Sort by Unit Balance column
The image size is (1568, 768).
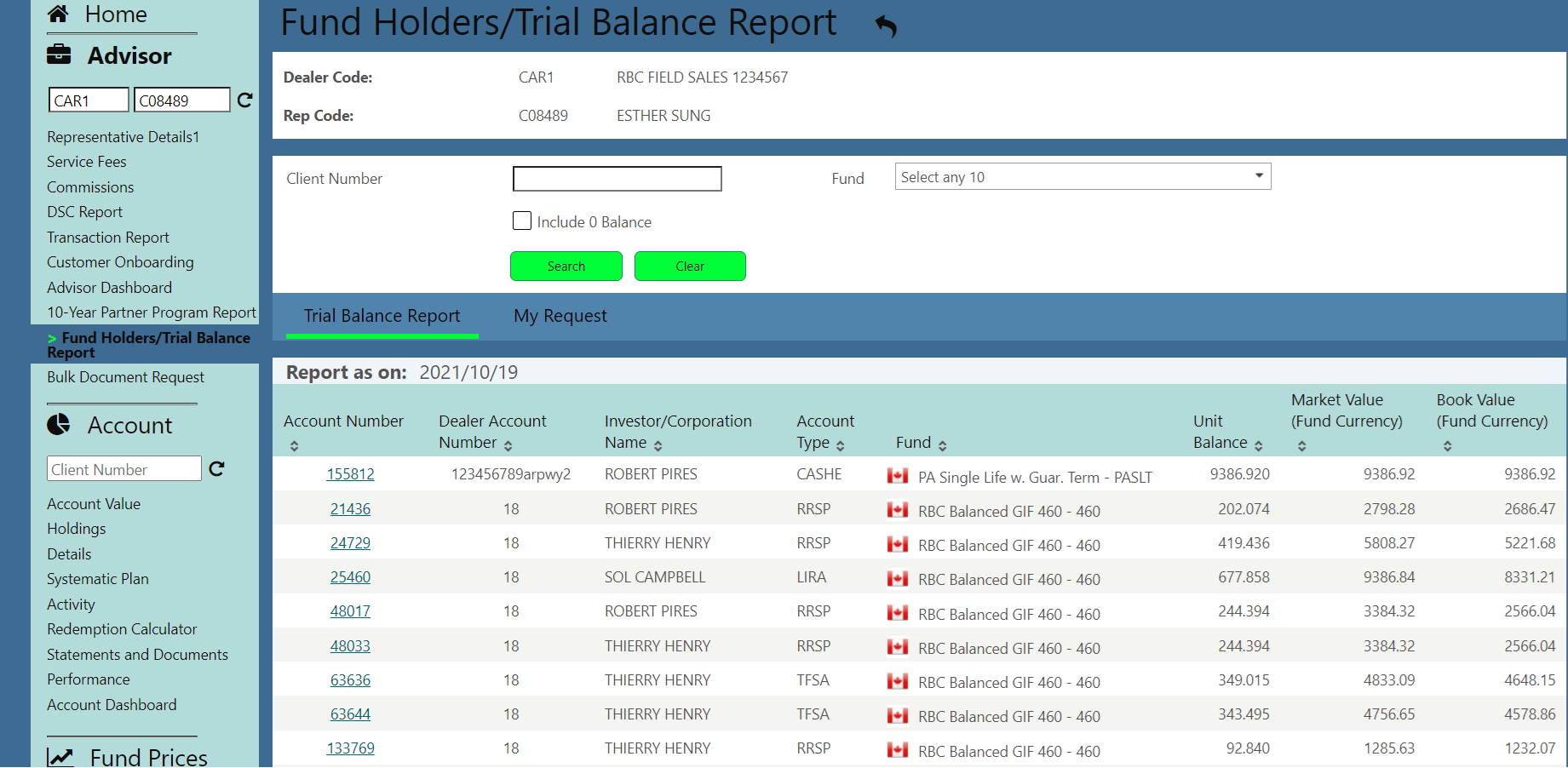[x=1258, y=445]
